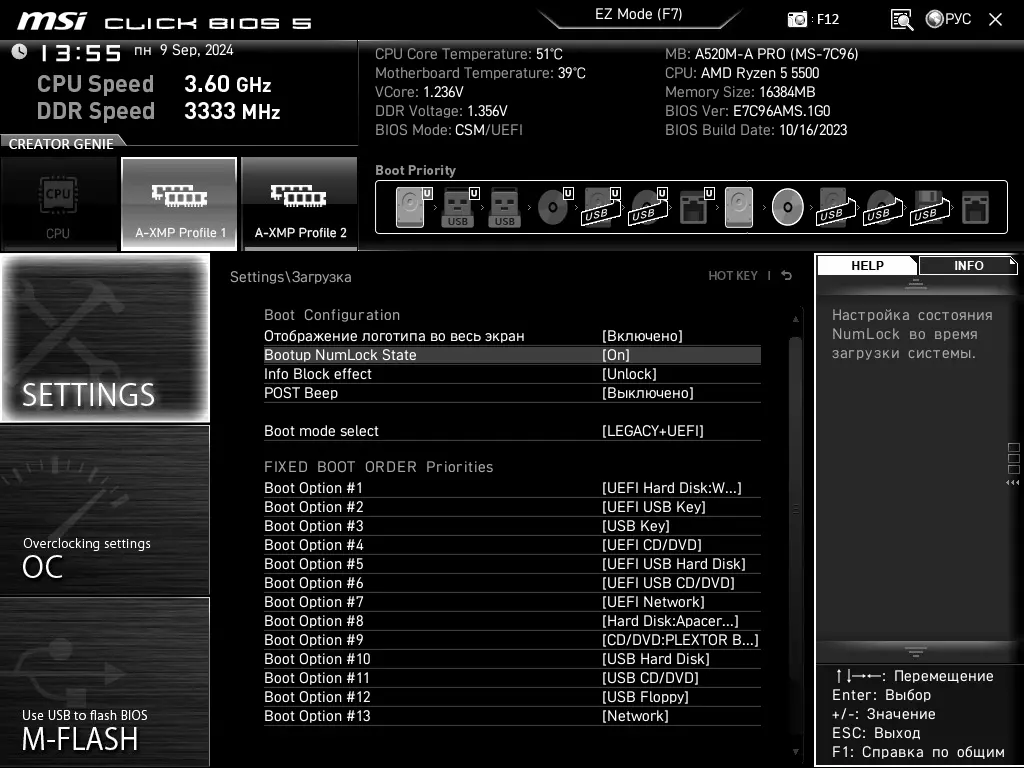Click the back arrow next to HOT KEY
The height and width of the screenshot is (768, 1024).
787,276
